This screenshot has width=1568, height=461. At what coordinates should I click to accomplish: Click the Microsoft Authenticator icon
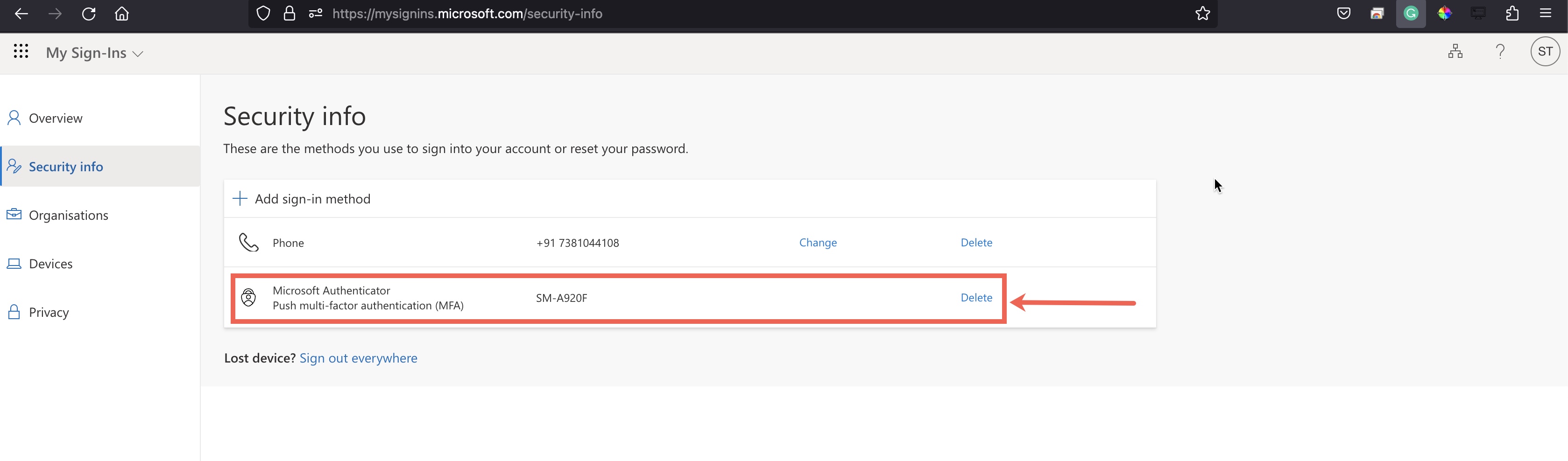click(248, 297)
